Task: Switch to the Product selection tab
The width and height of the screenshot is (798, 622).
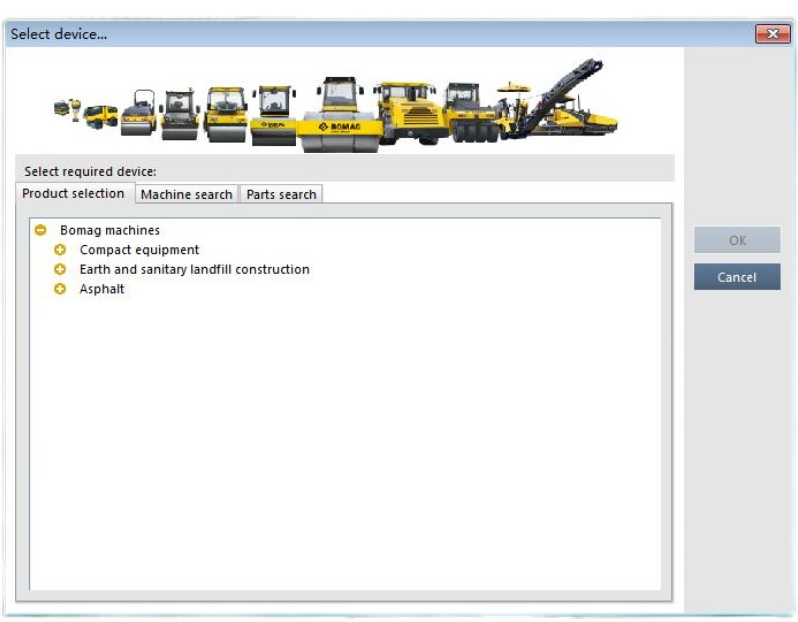Action: 73,193
